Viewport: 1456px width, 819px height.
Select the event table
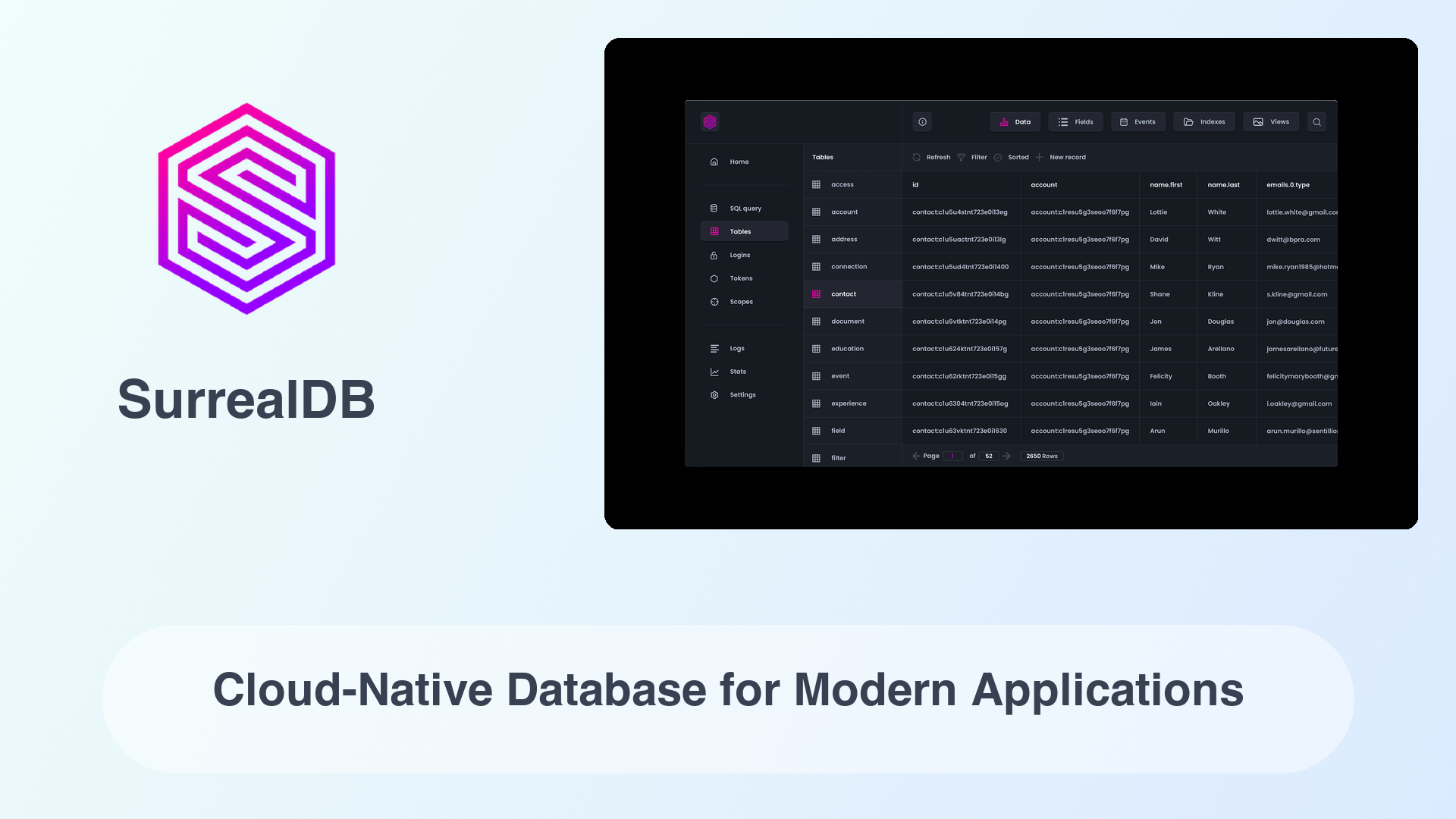click(852, 376)
